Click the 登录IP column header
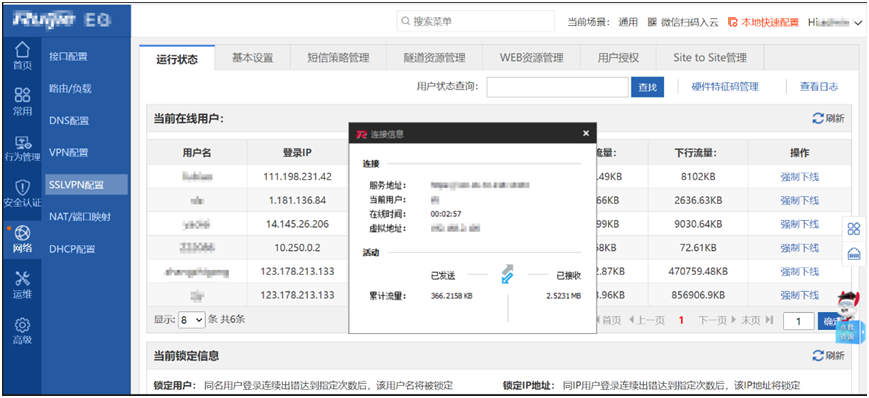Image resolution: width=869 pixels, height=398 pixels. click(x=298, y=152)
